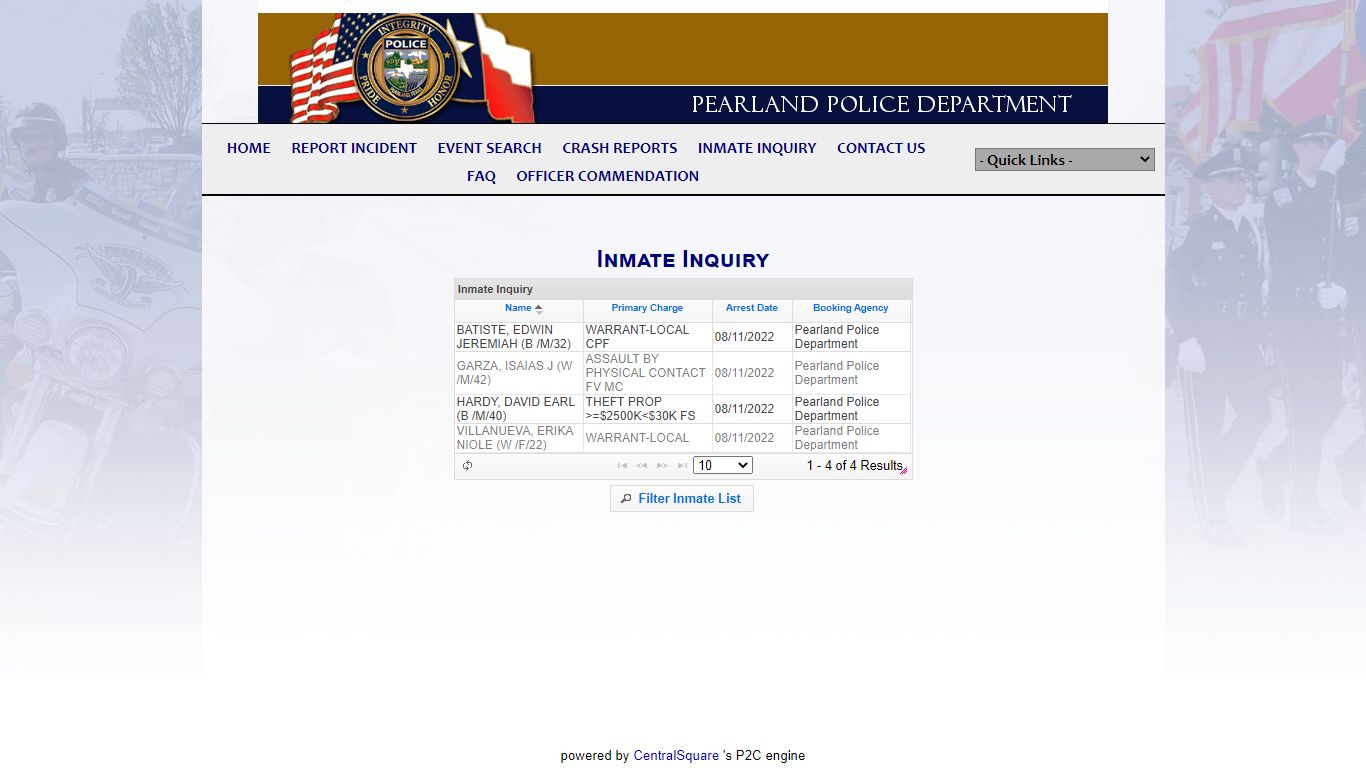Click the grid resize handle icon
This screenshot has height=768, width=1366.
coord(904,470)
